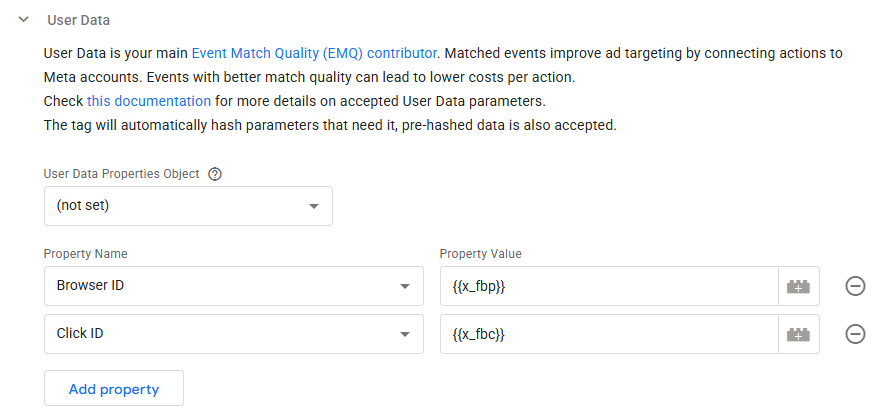Click the {{x_fbp}} property value field
The width and height of the screenshot is (894, 417).
pos(608,286)
